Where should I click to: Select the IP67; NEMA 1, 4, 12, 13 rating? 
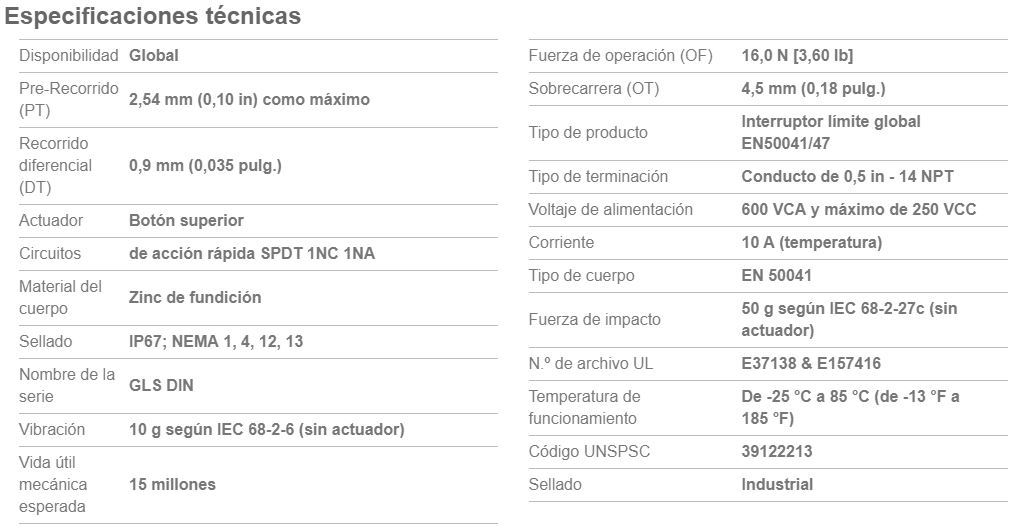[216, 342]
